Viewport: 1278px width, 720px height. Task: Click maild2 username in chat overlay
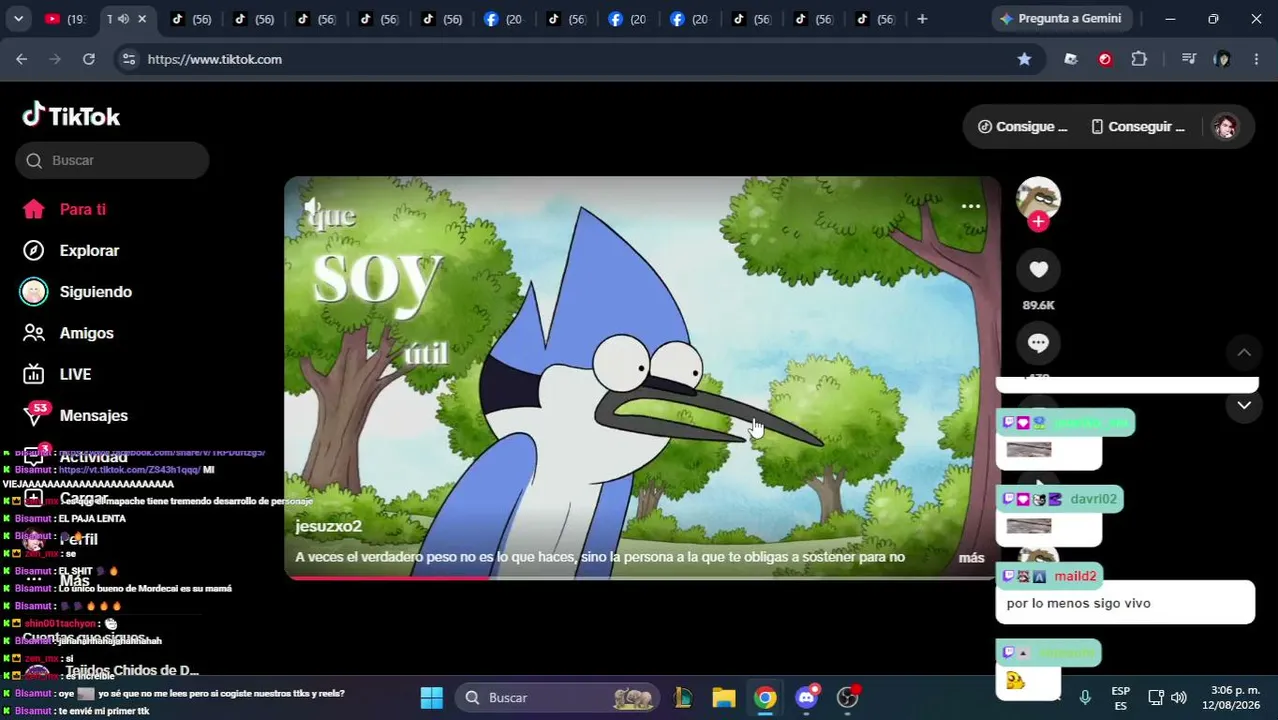click(1075, 576)
